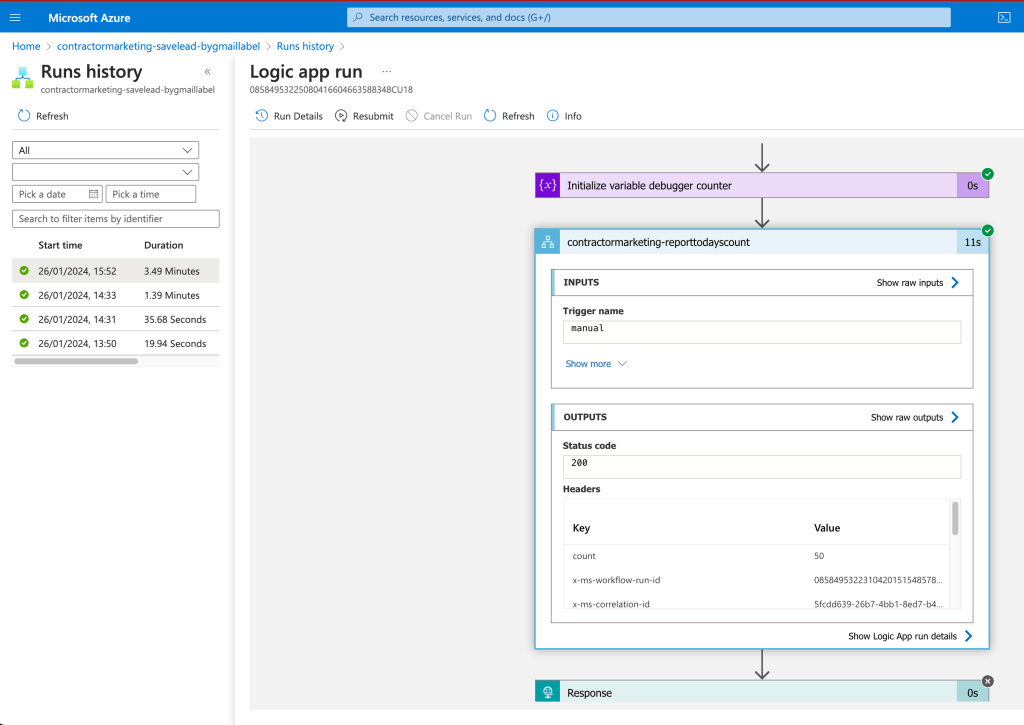Click x-ms-workflow-run-id key
This screenshot has width=1024, height=725.
(x=616, y=580)
